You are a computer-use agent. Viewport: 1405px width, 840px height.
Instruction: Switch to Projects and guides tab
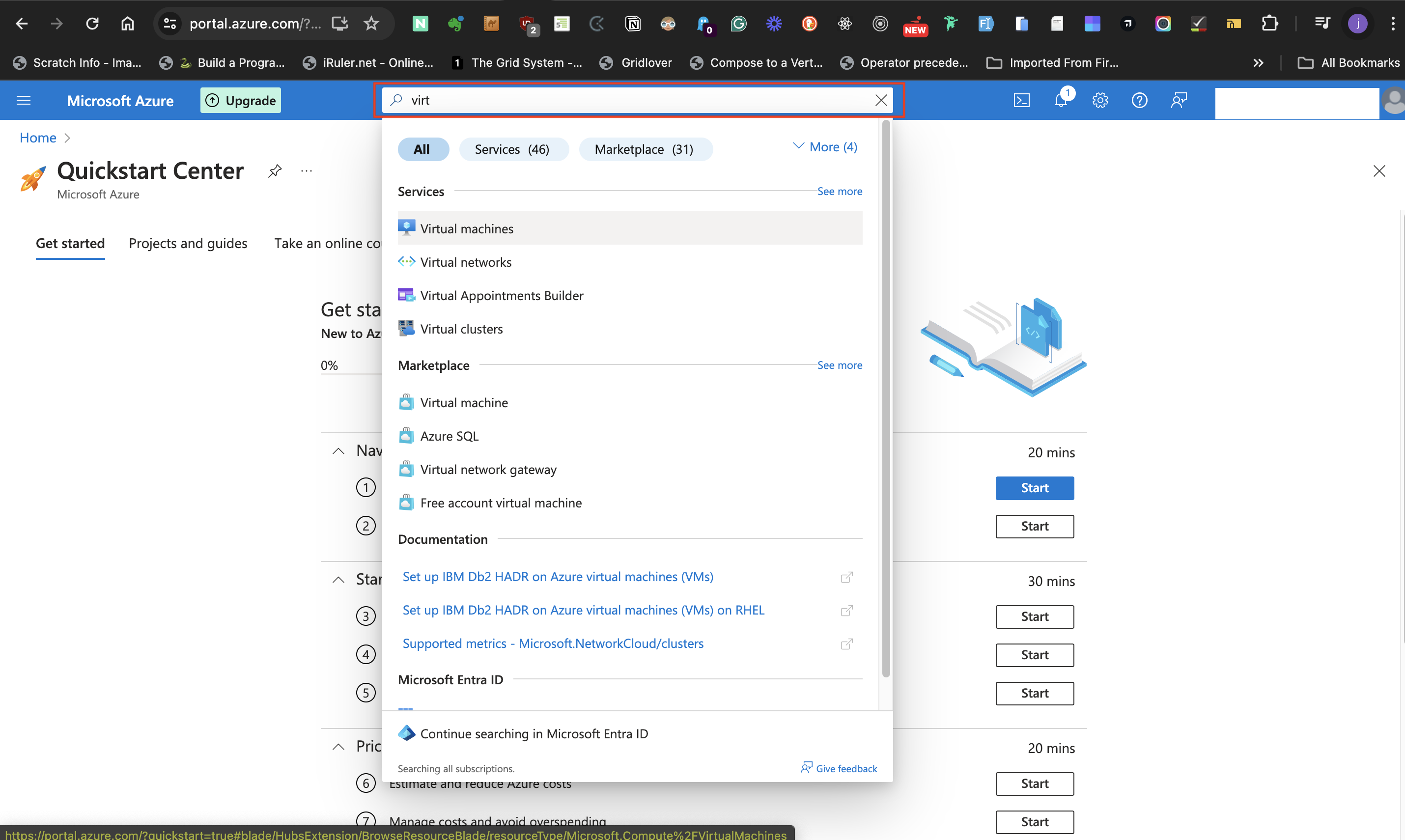coord(188,243)
